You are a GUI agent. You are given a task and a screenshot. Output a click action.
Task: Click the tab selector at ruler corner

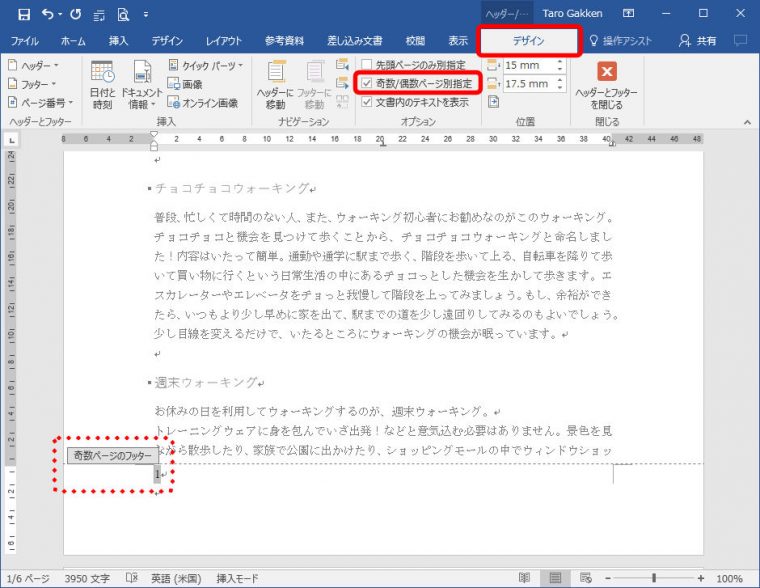pos(12,140)
